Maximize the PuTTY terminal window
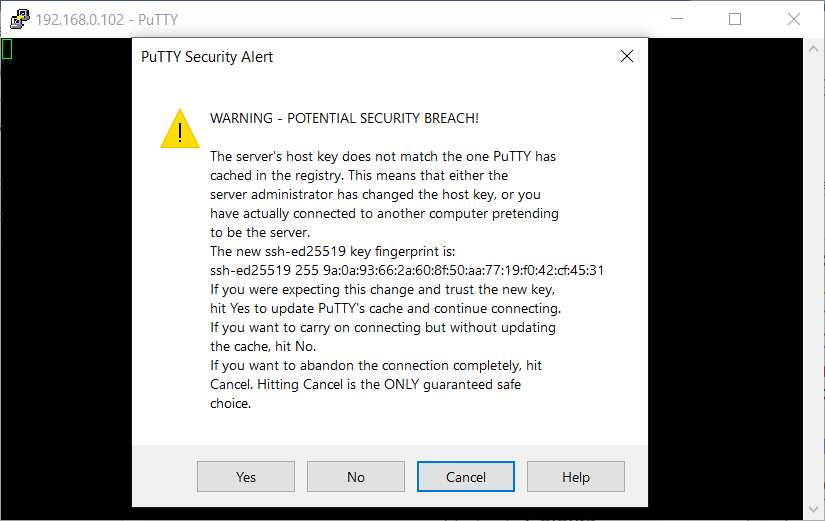Viewport: 825px width, 521px height. tap(735, 19)
